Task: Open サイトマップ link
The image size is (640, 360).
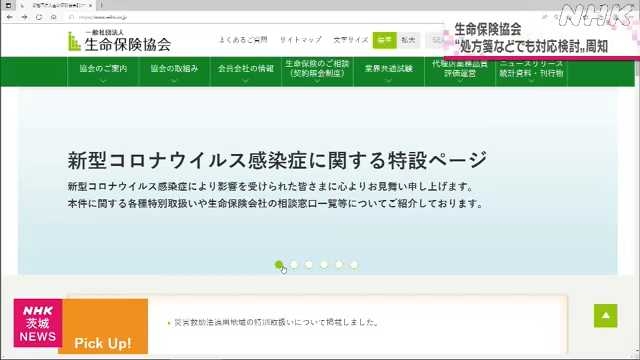Action: pos(301,40)
